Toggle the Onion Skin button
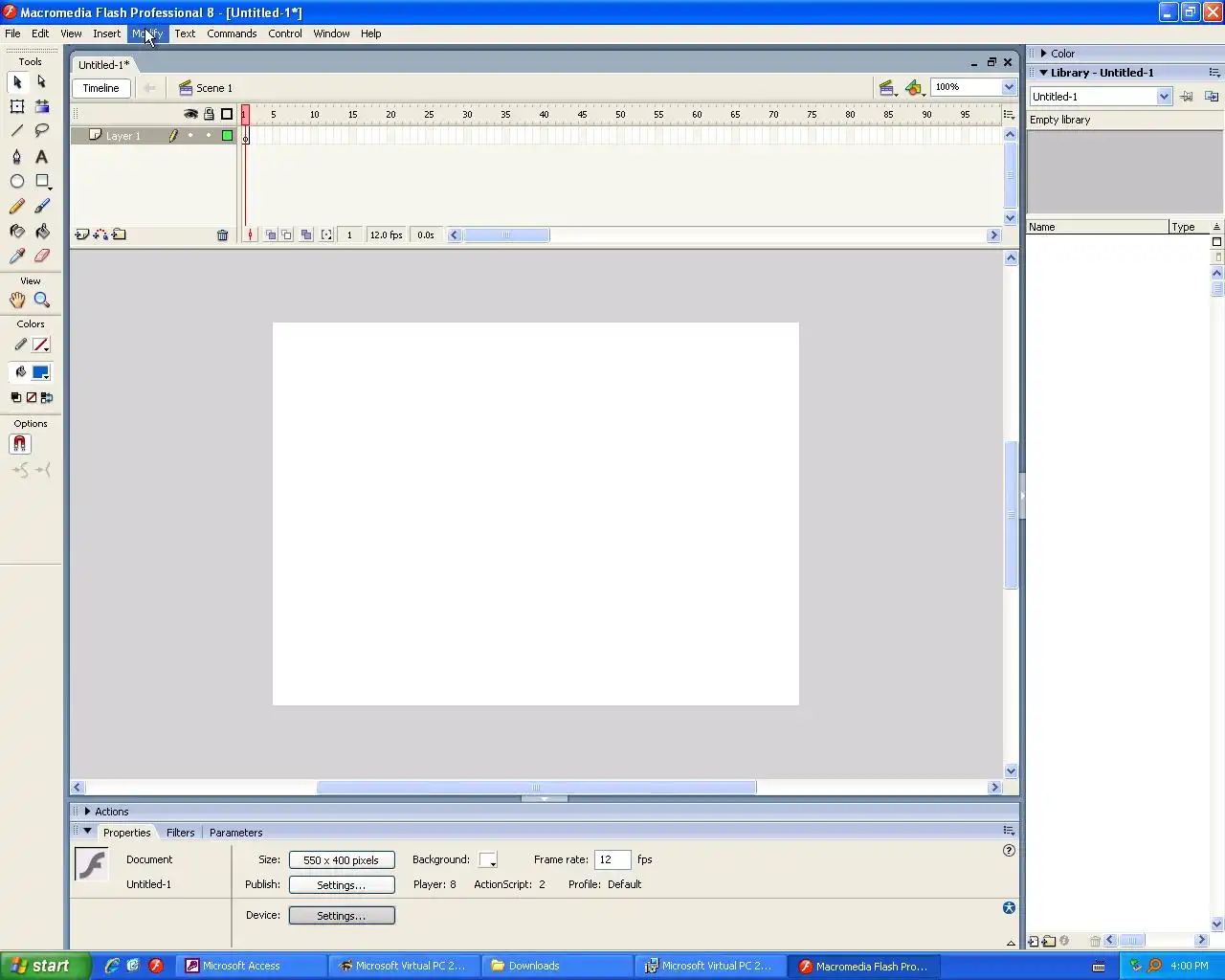 (271, 234)
